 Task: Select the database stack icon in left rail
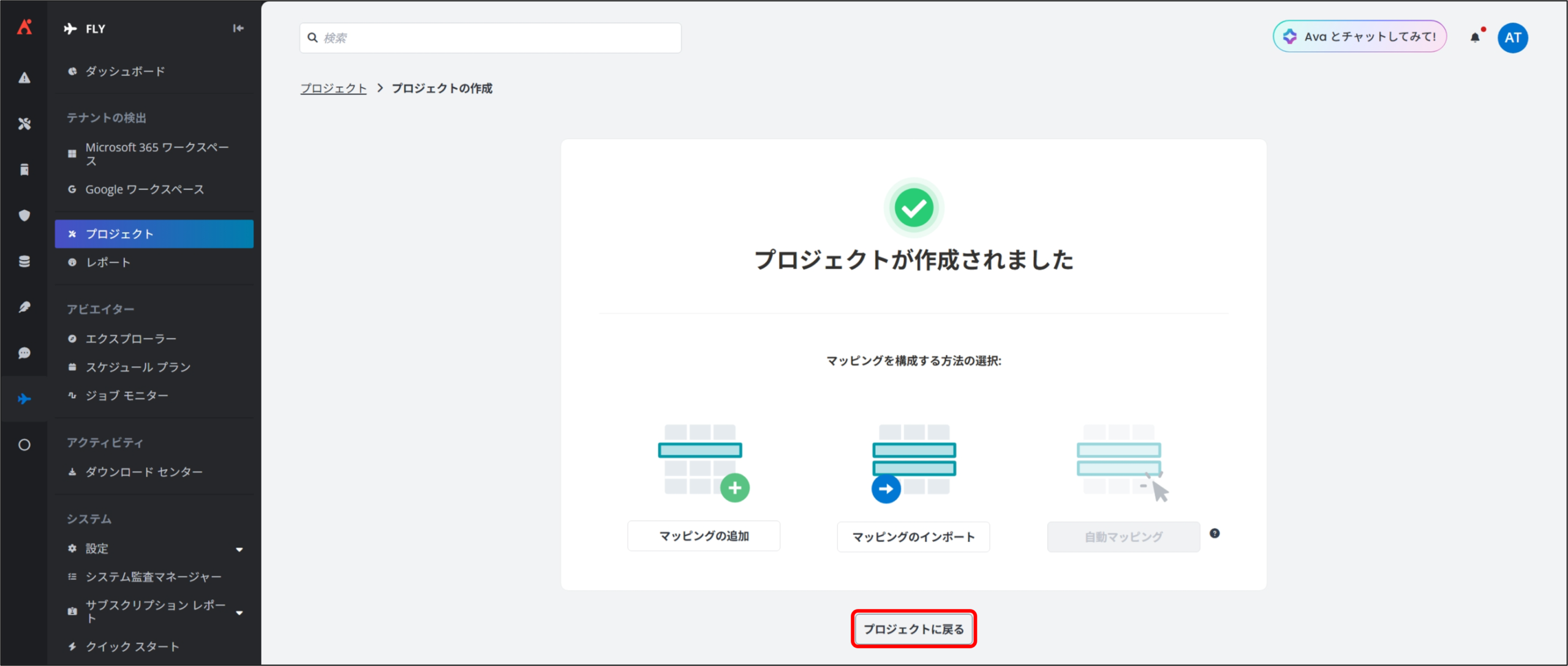(24, 261)
